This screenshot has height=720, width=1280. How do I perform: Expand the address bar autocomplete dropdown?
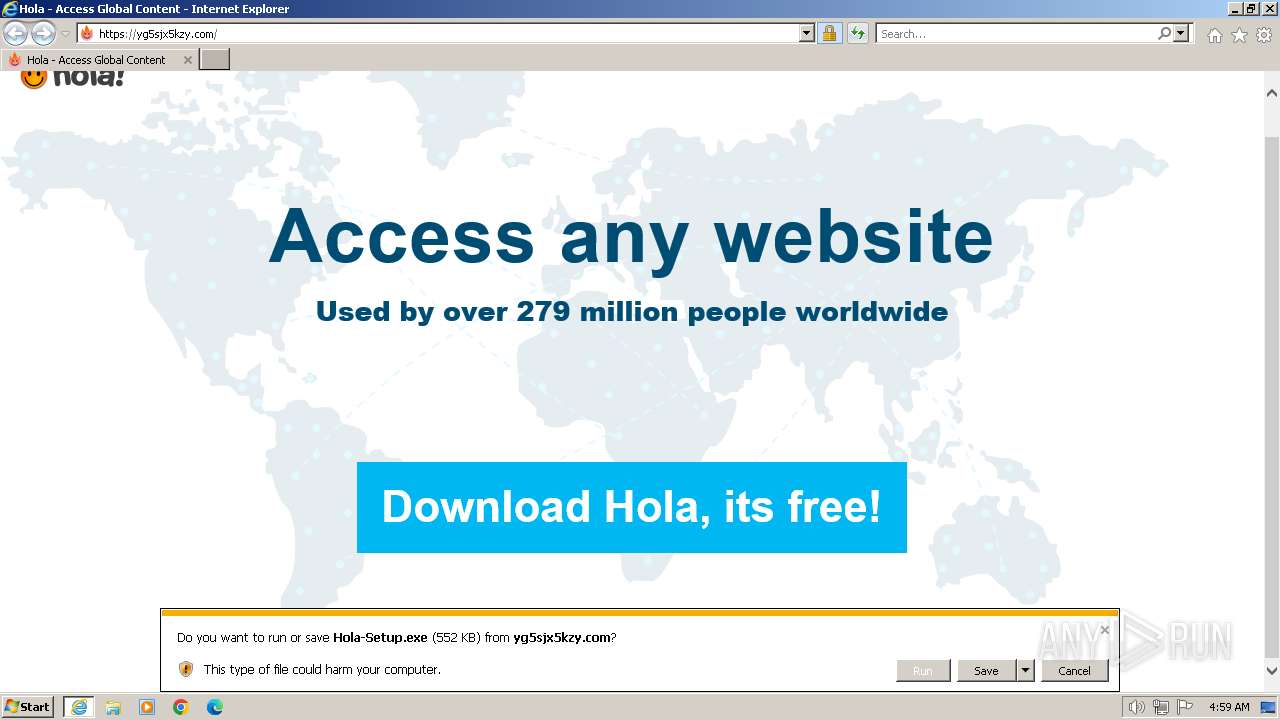[807, 34]
